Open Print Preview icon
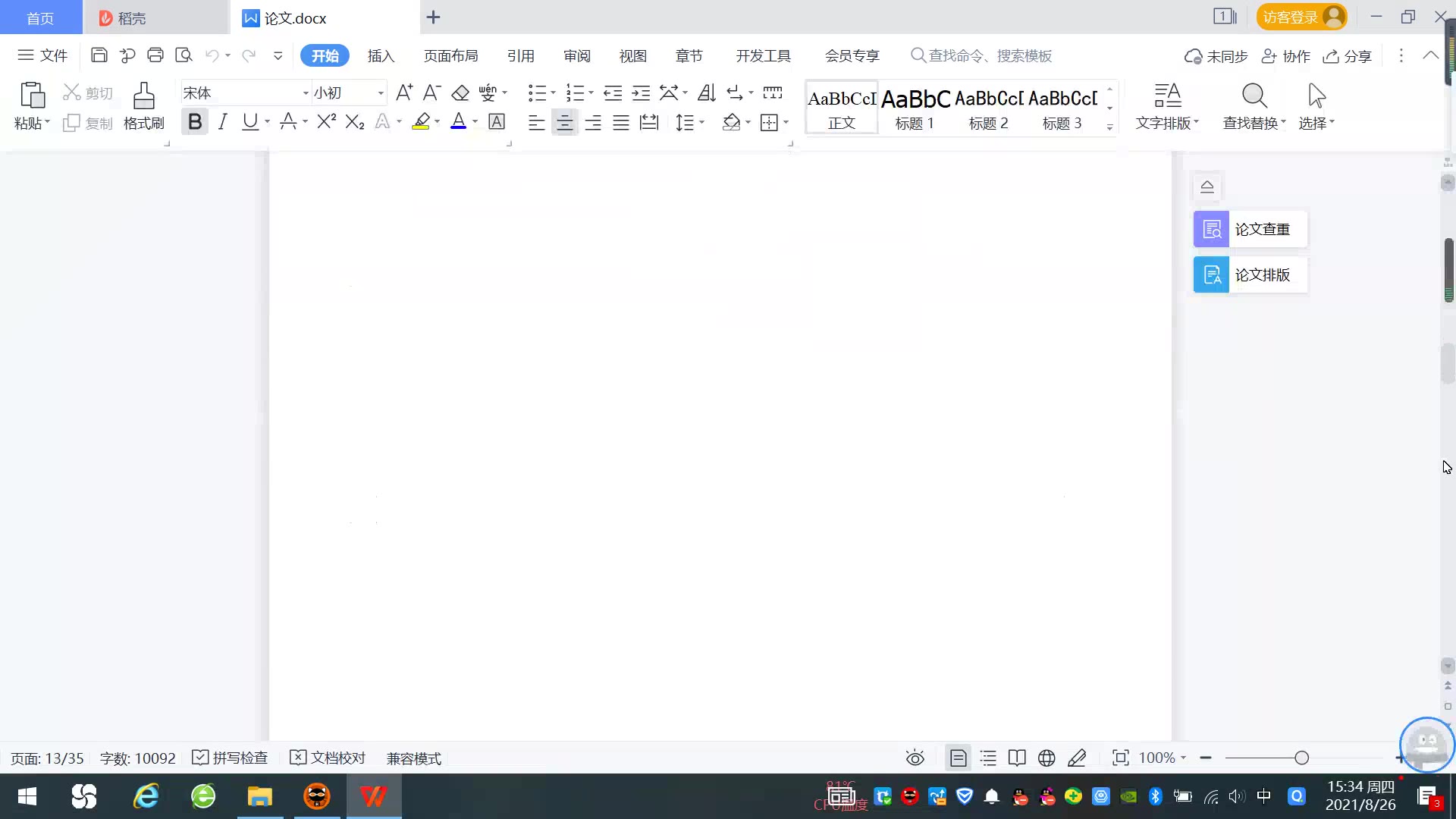Image resolution: width=1456 pixels, height=819 pixels. pos(184,55)
